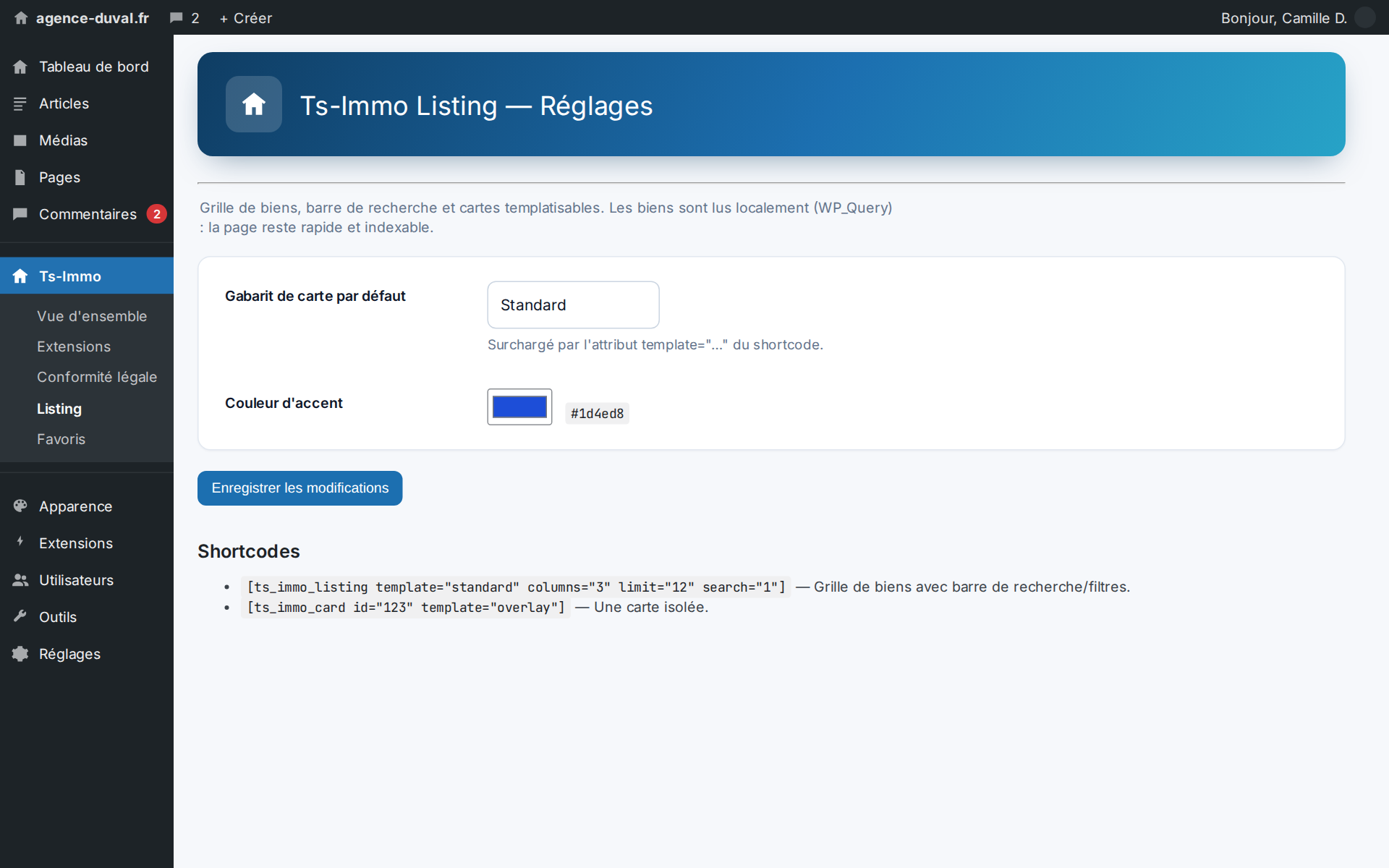Click the house icon in Ts-Immo Listing header
Viewport: 1389px width, 868px height.
254,104
